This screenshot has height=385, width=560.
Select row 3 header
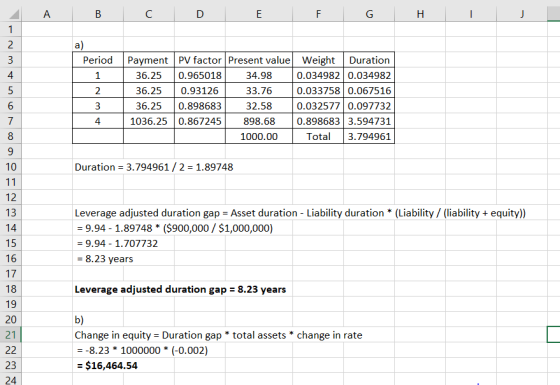(x=11, y=60)
